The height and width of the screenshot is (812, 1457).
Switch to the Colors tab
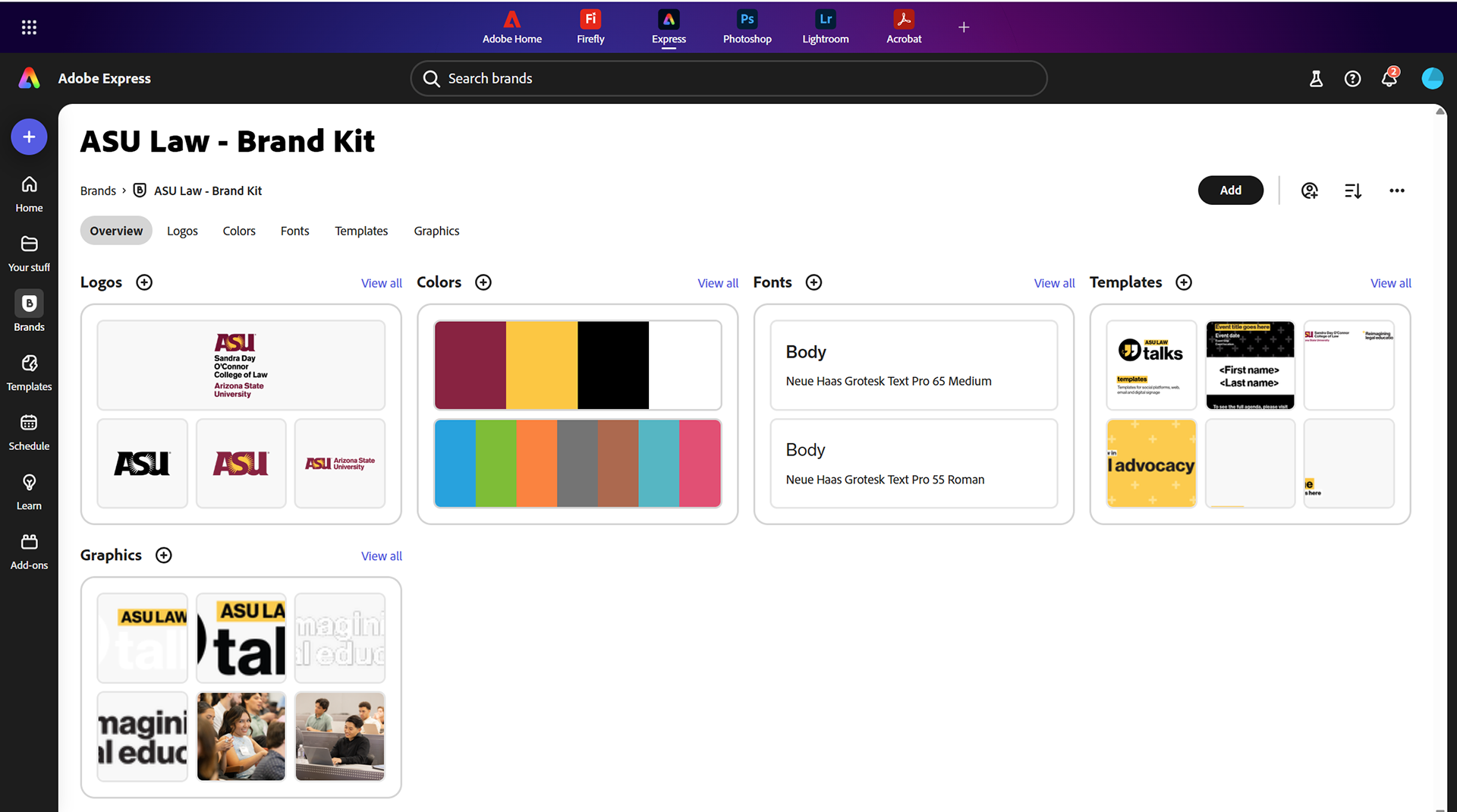(x=239, y=231)
